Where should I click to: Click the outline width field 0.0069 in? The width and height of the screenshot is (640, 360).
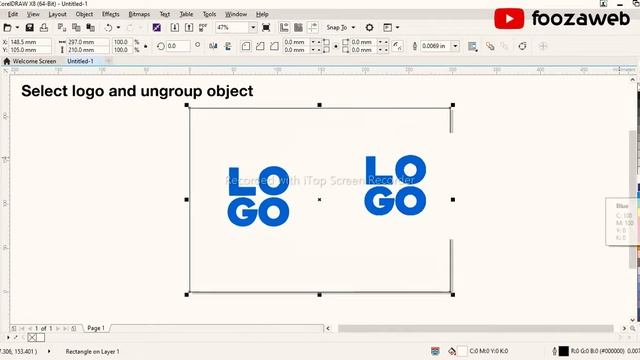coord(436,46)
